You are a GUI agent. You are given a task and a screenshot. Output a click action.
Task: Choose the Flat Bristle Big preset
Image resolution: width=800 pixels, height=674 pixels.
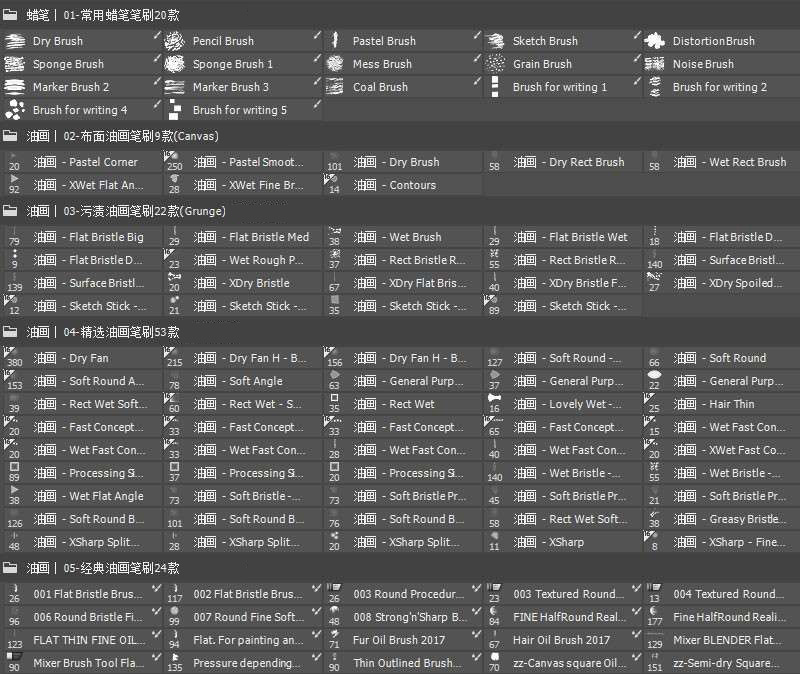(x=90, y=237)
